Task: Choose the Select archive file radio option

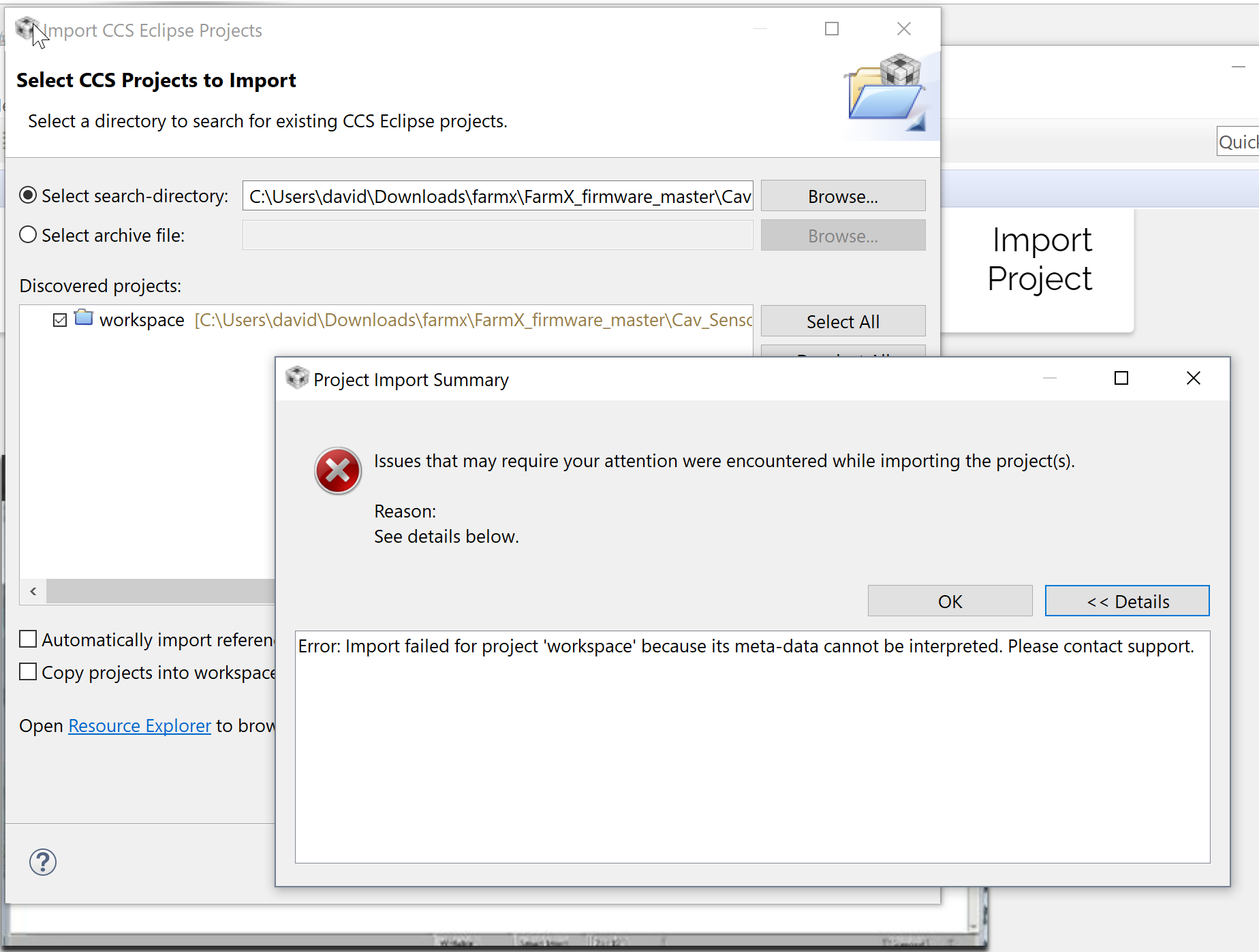Action: [28, 236]
